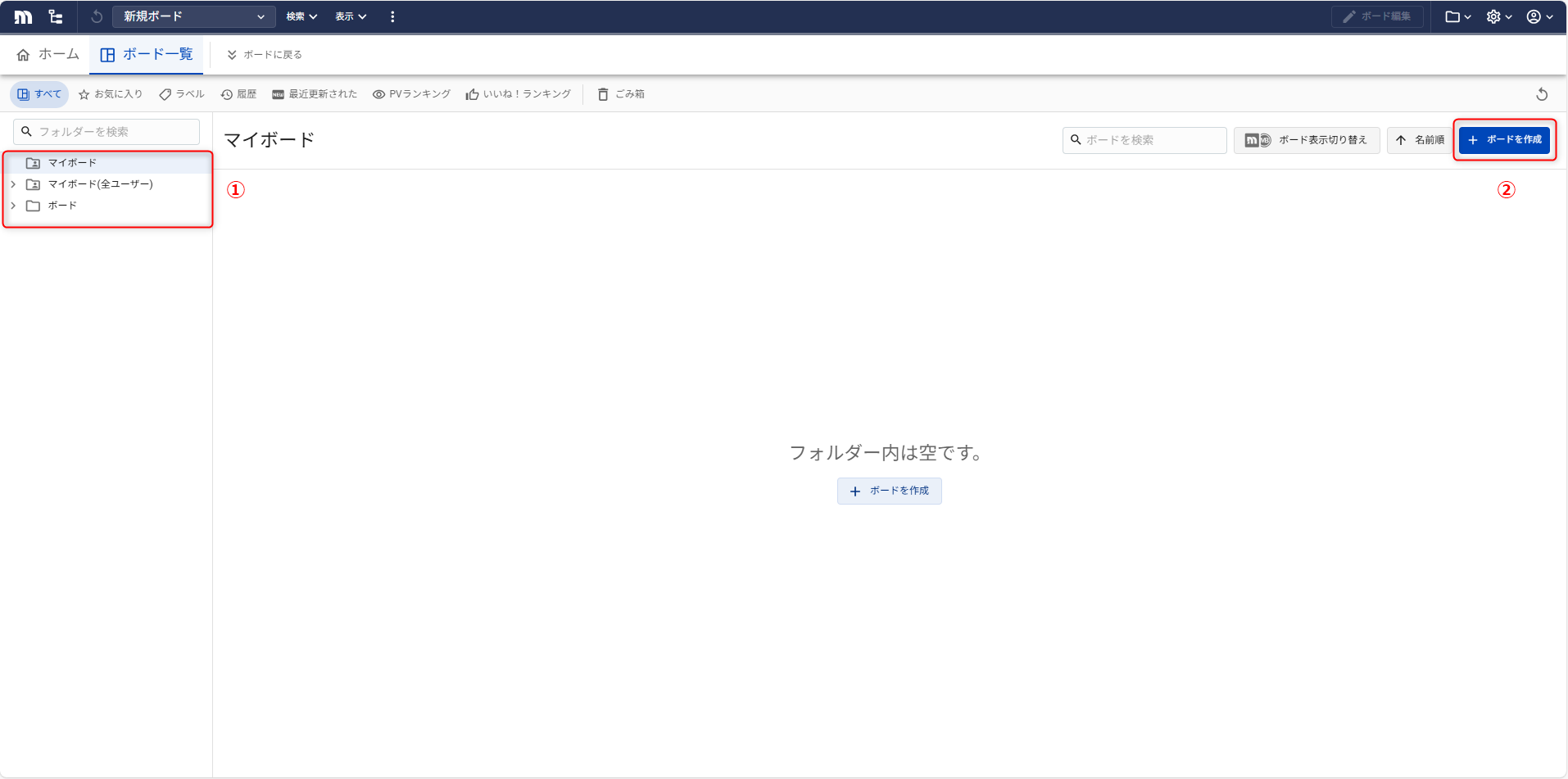This screenshot has width=1568, height=779.
Task: Open the 新規ボード board selector dropdown
Action: [193, 16]
